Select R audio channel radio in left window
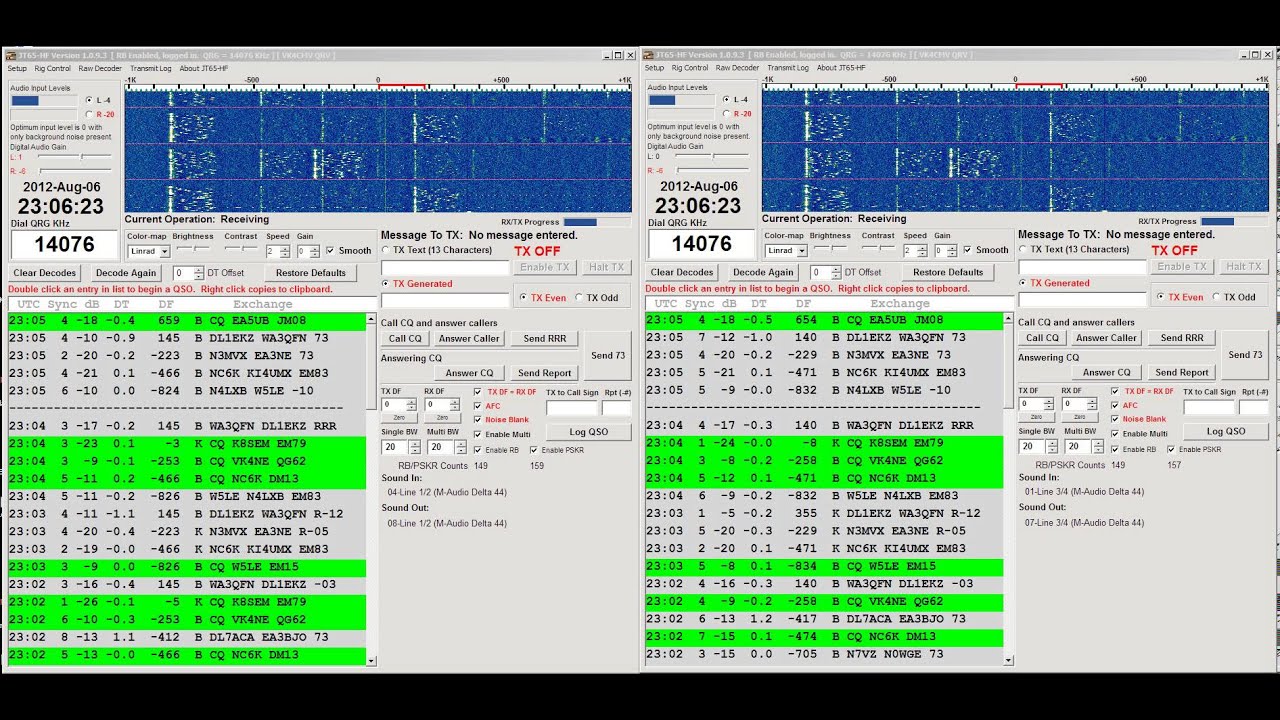The image size is (1280, 720). [89, 114]
